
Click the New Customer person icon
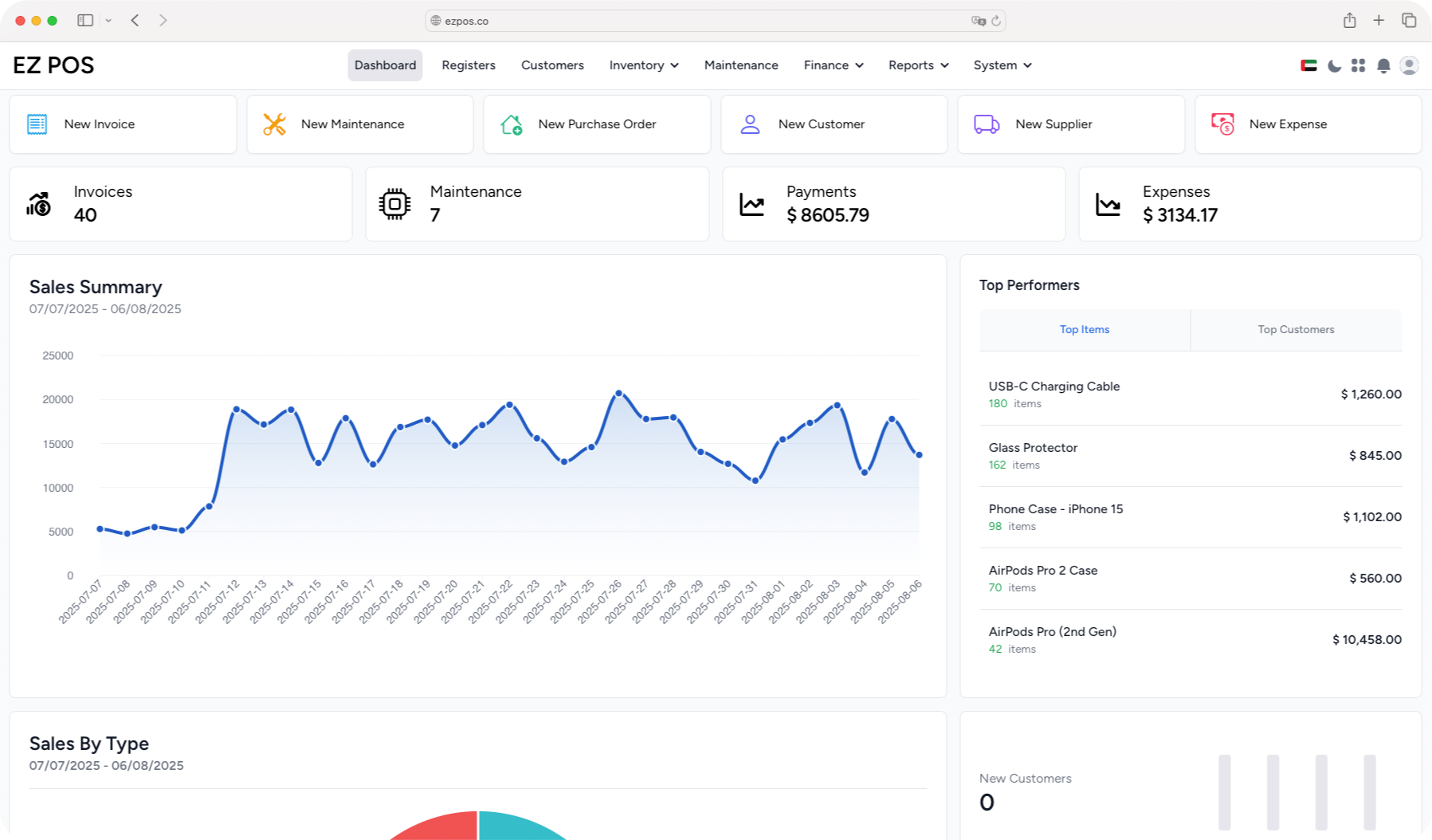pos(750,124)
